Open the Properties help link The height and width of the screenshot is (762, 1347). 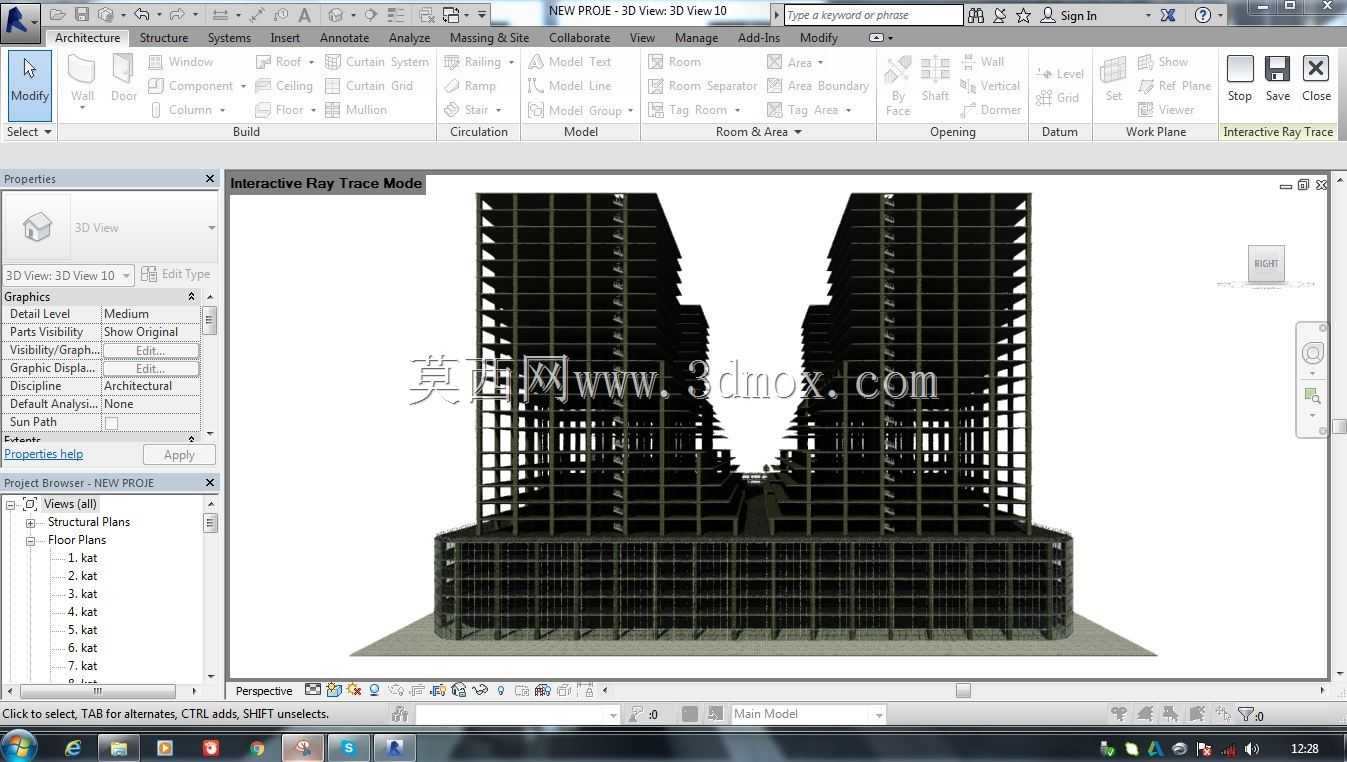tap(43, 454)
